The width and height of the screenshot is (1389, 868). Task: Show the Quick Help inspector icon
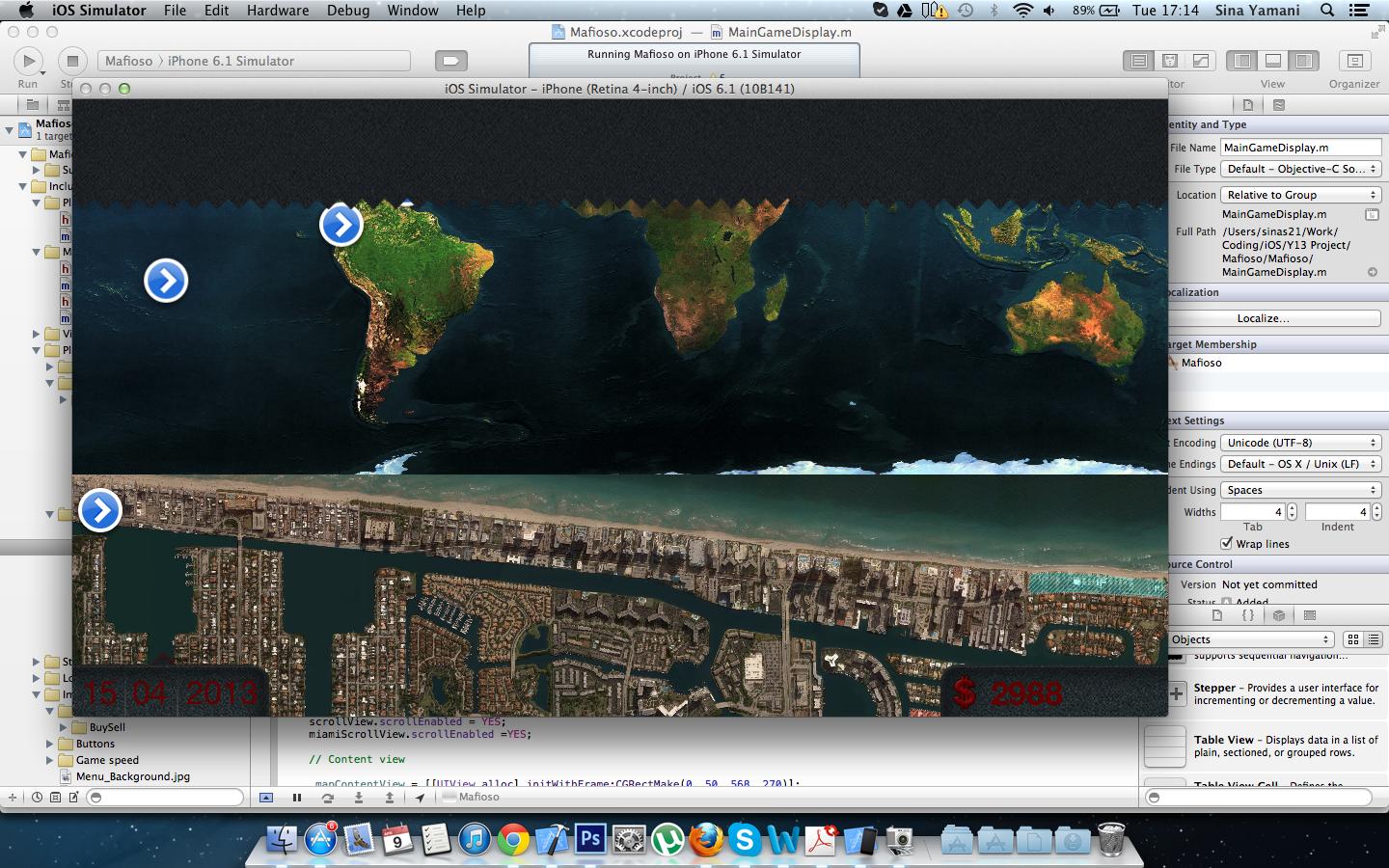pos(1279,104)
